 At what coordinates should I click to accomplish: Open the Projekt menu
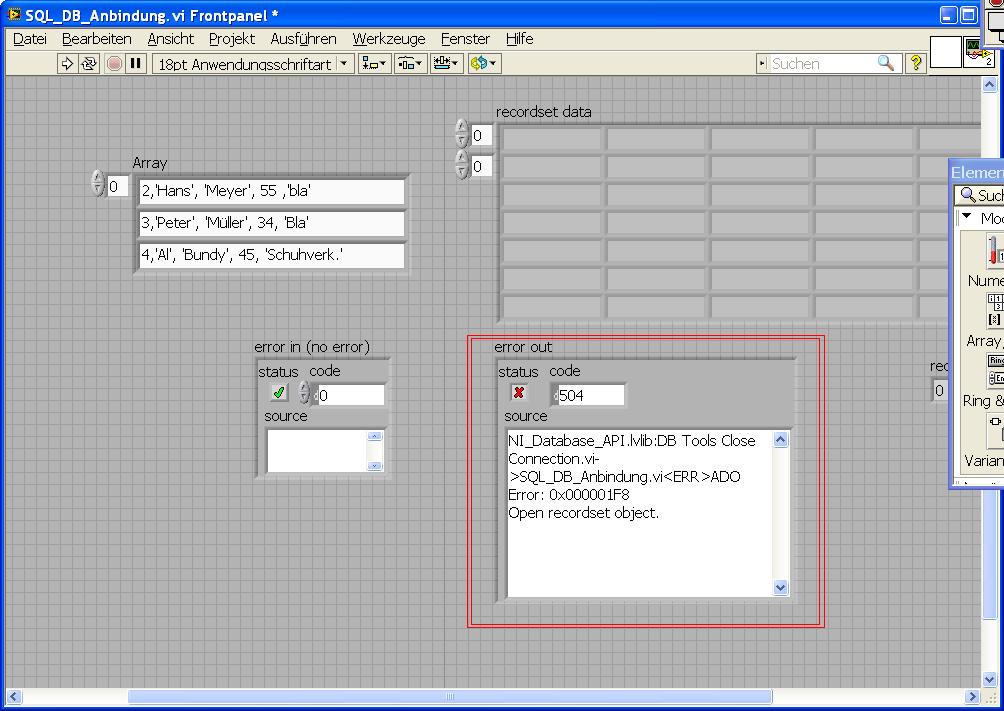(x=232, y=39)
